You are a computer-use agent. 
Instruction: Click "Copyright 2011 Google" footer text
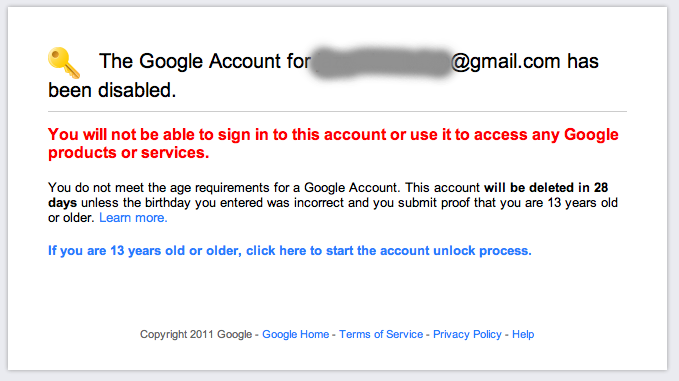click(x=196, y=334)
